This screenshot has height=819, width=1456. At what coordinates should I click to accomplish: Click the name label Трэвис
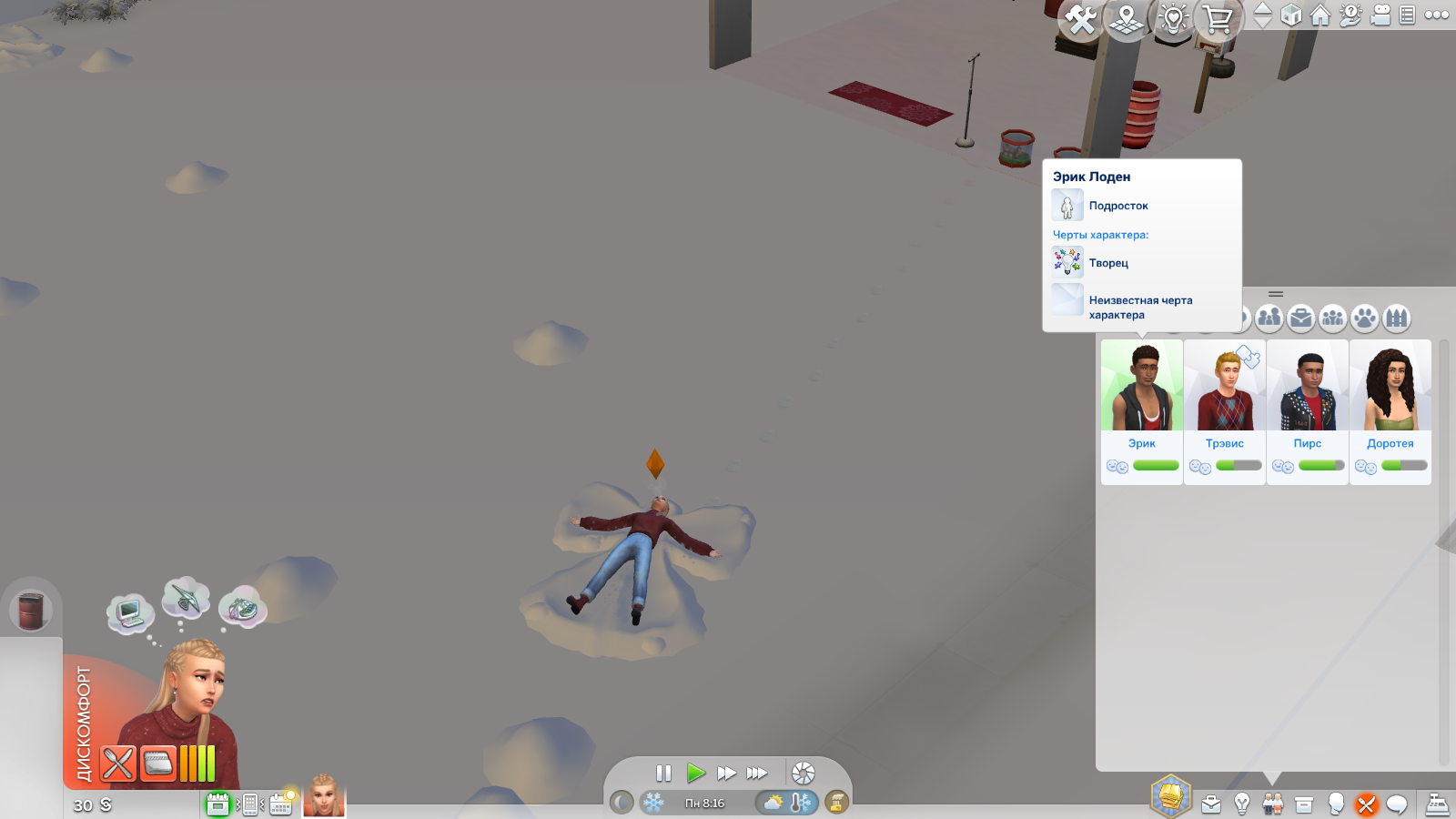(1225, 444)
